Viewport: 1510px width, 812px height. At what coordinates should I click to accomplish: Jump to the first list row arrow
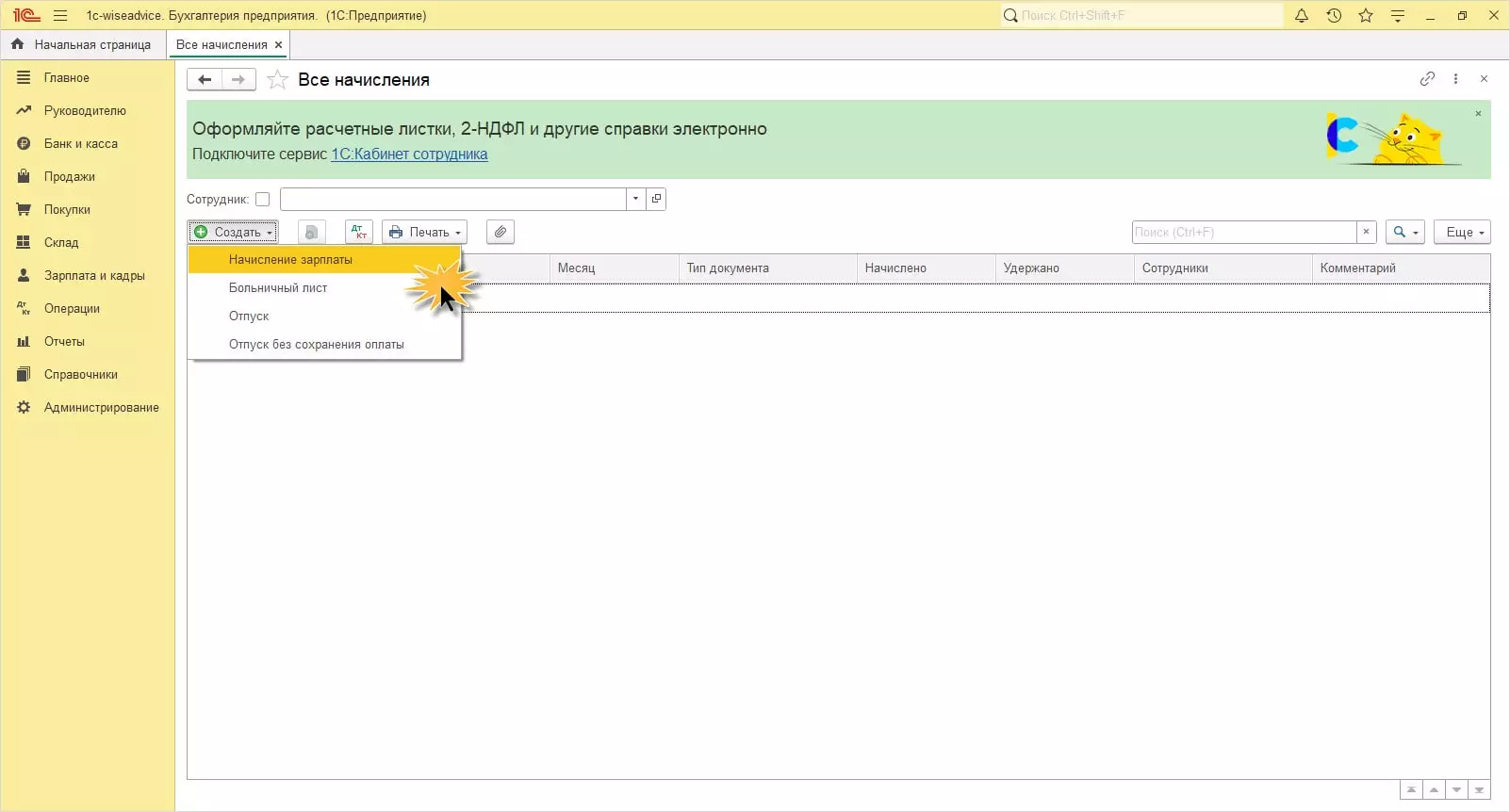click(x=1411, y=789)
